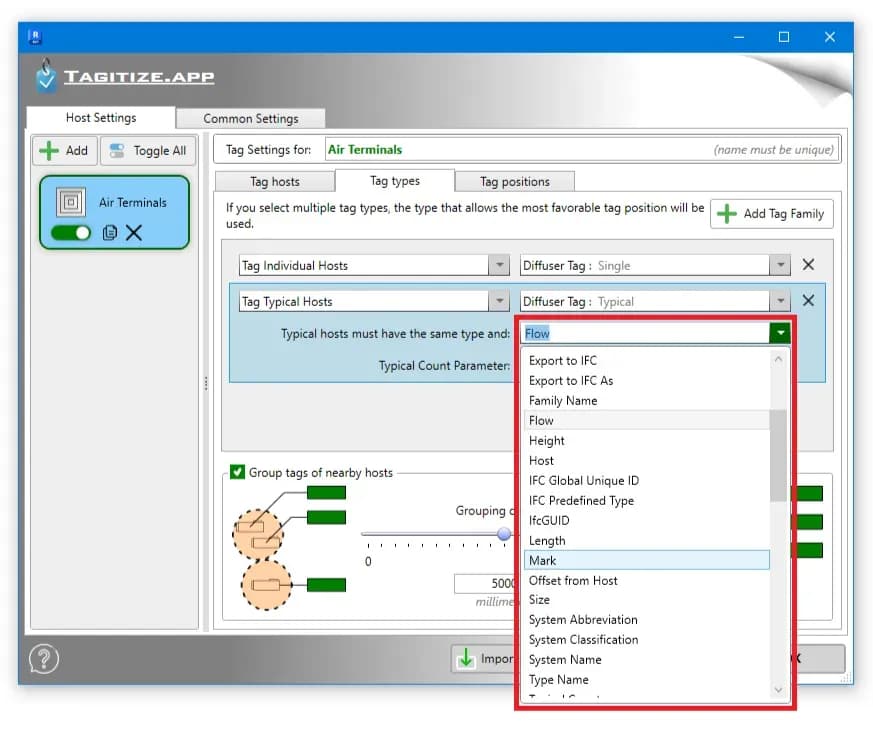Click the Tag Settings name input field
This screenshot has height=732, width=873.
pyautogui.click(x=582, y=150)
